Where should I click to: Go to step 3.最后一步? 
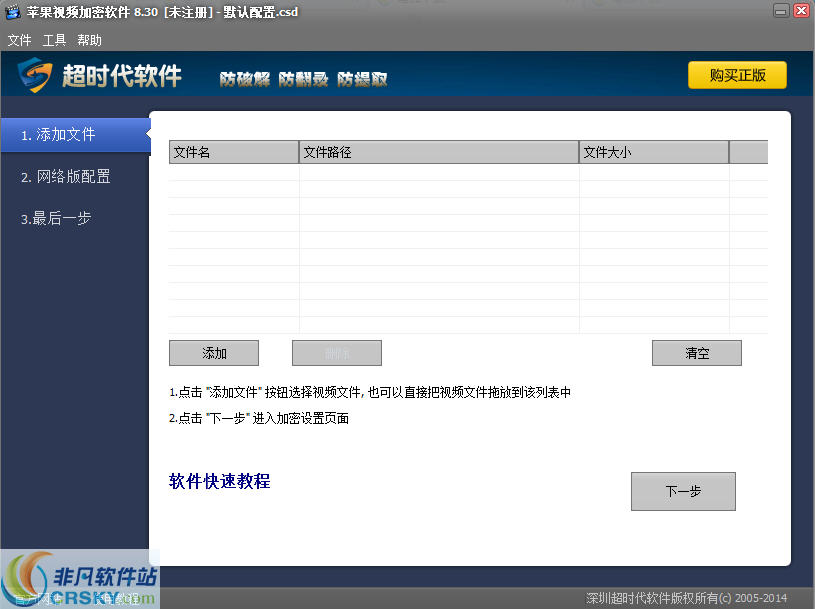[x=56, y=218]
